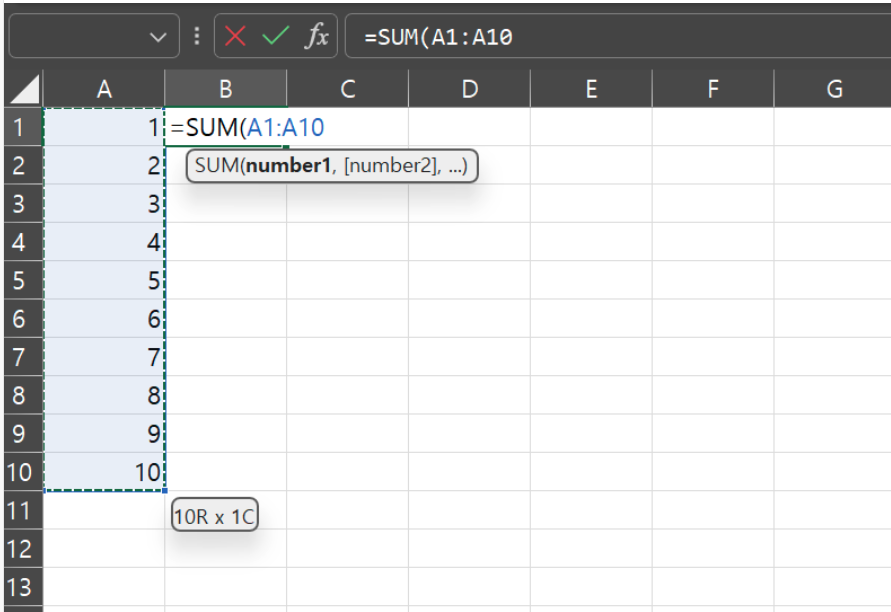This screenshot has height=612, width=891.
Task: Click number1 argument in the SUM tooltip
Action: (x=288, y=165)
